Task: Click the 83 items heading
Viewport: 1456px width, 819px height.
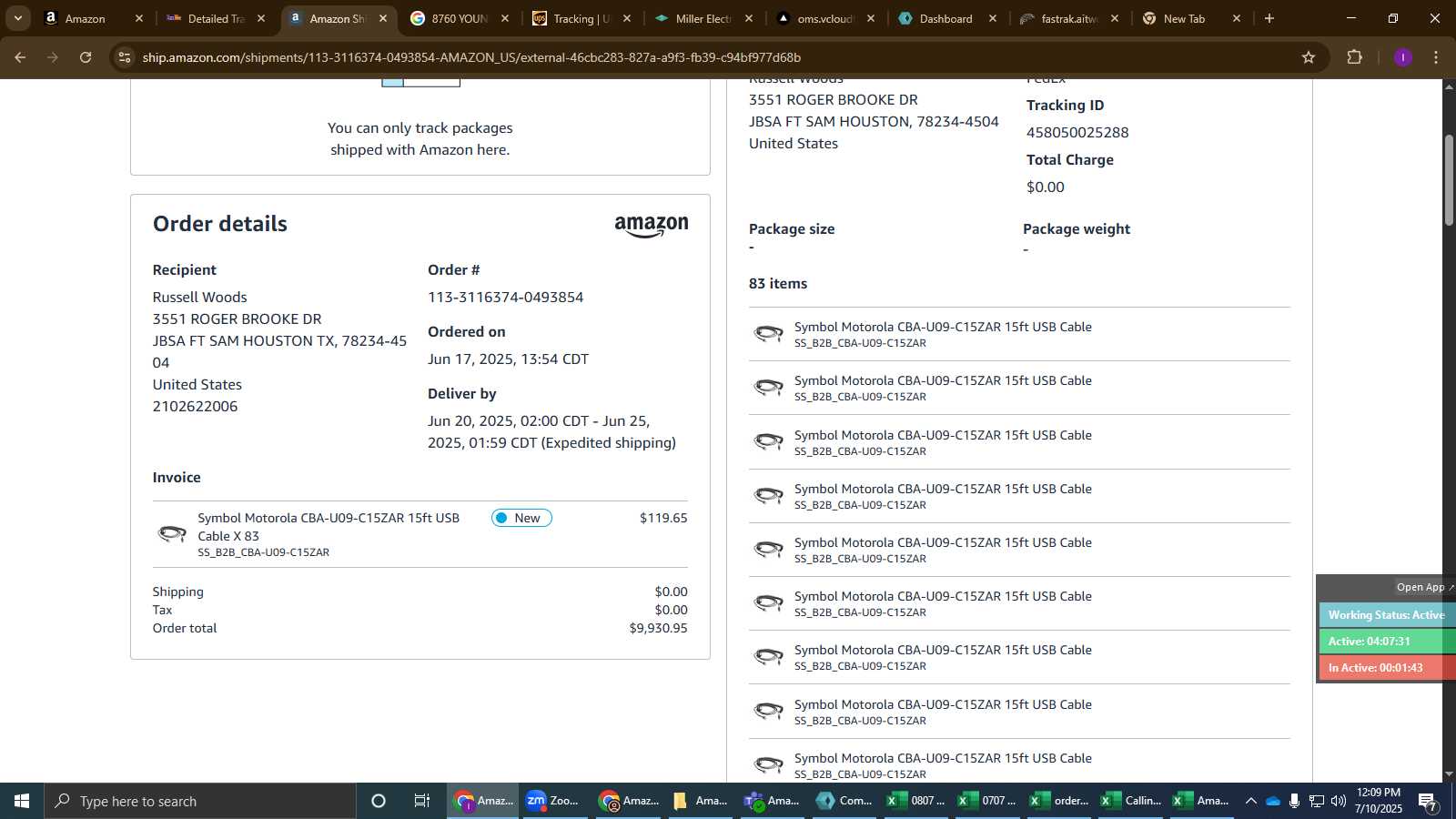Action: pyautogui.click(x=778, y=284)
